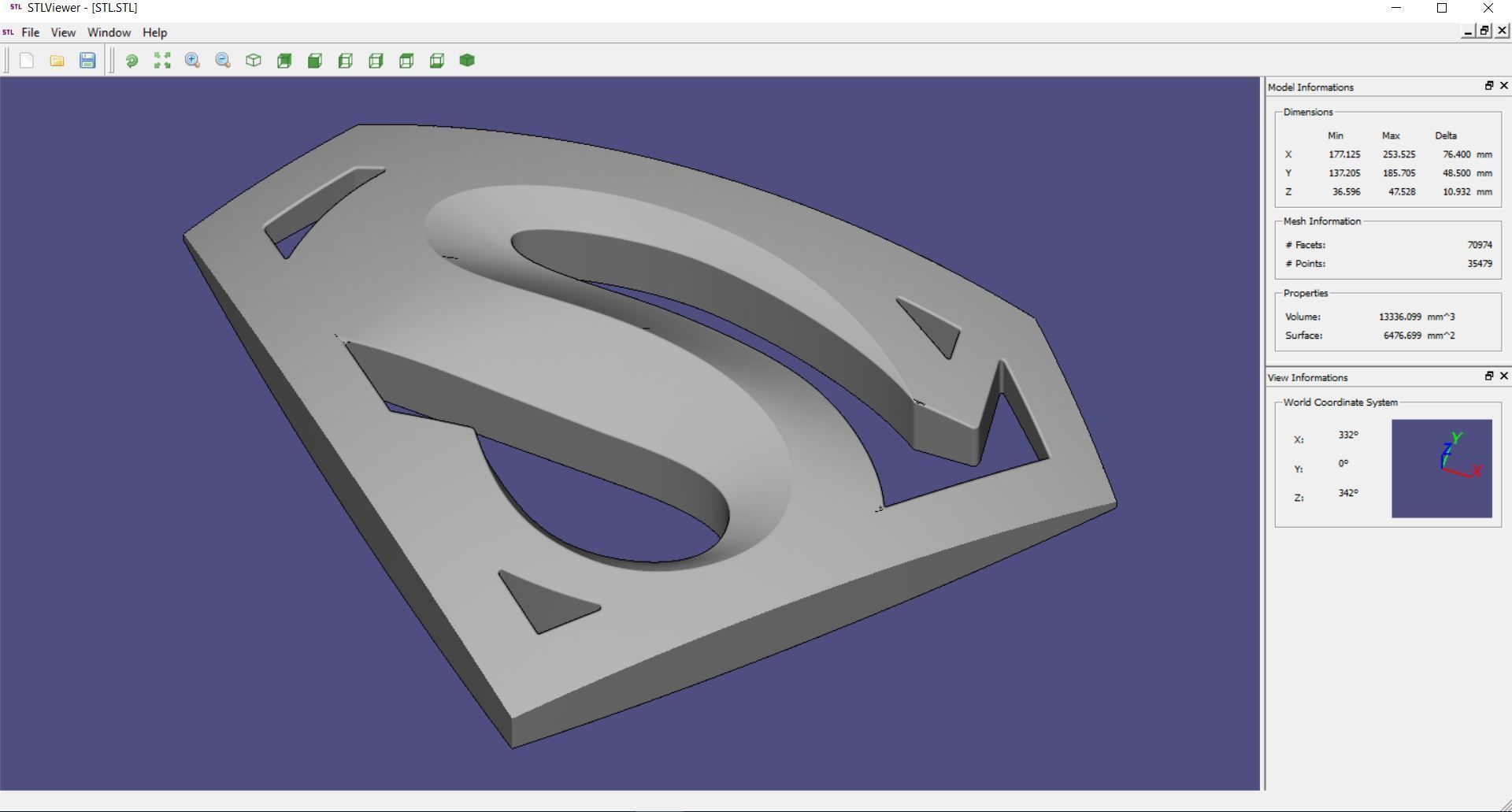Screen dimensions: 1512x812
Task: Close the View Informations panel
Action: (x=1504, y=376)
